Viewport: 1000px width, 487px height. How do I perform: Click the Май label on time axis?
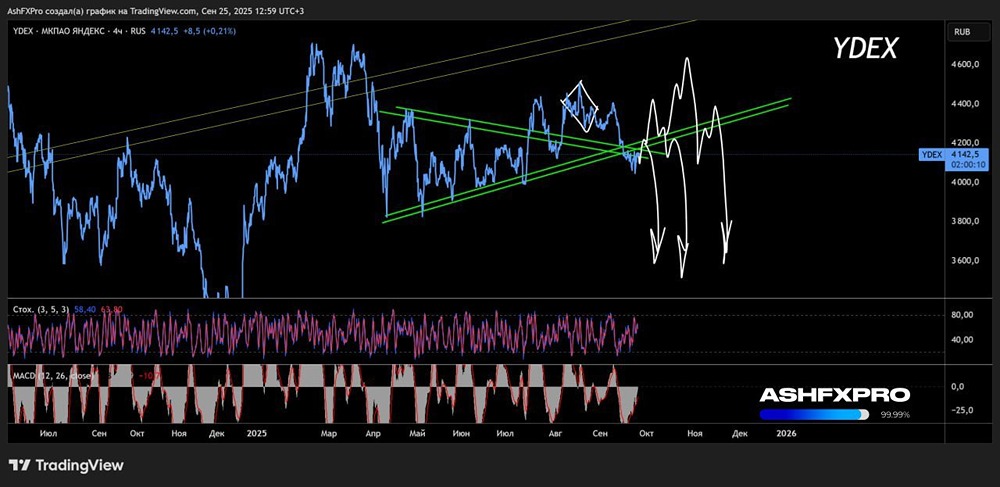pyautogui.click(x=417, y=433)
